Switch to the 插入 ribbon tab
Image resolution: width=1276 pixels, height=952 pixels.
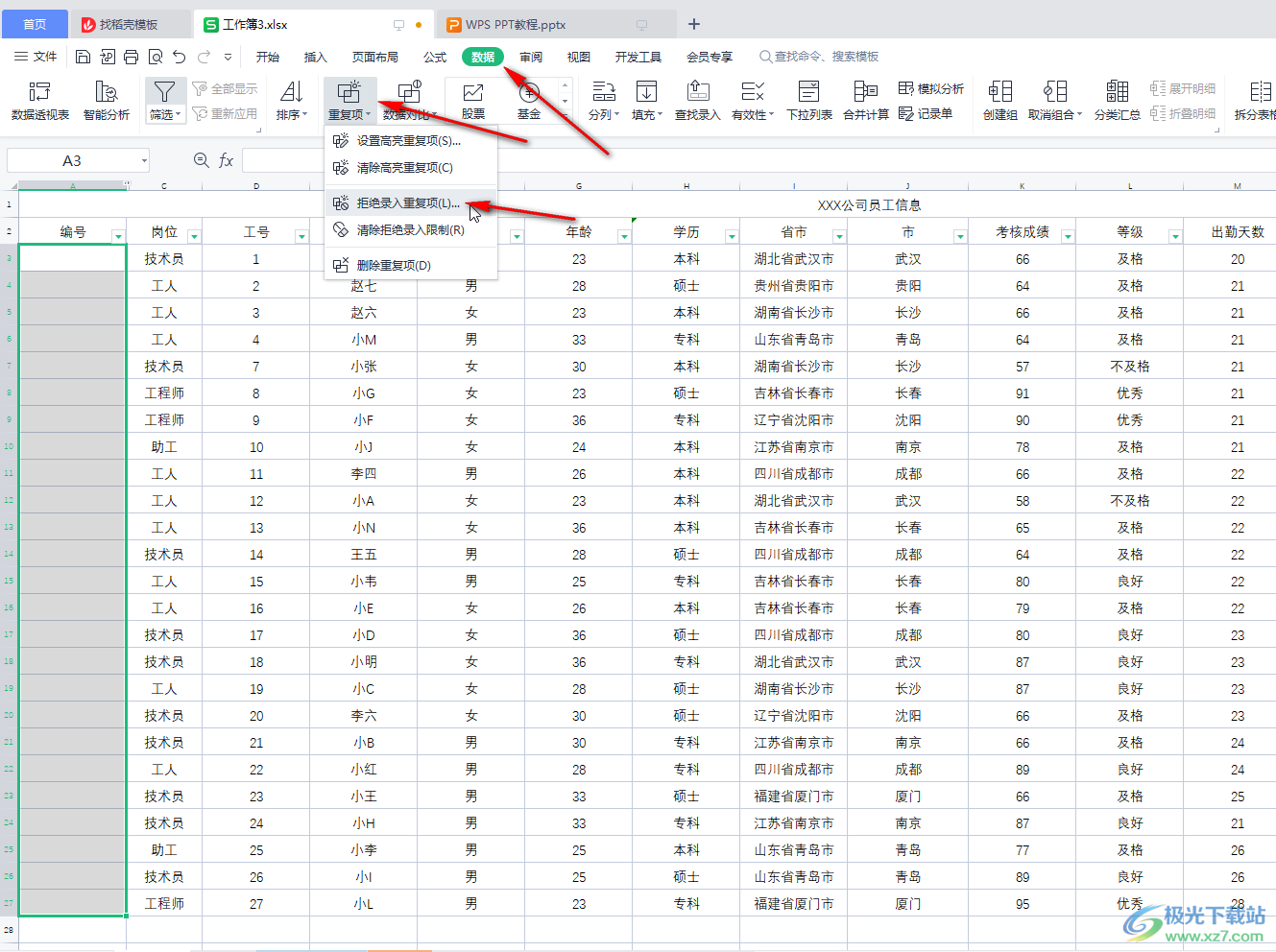coord(315,57)
